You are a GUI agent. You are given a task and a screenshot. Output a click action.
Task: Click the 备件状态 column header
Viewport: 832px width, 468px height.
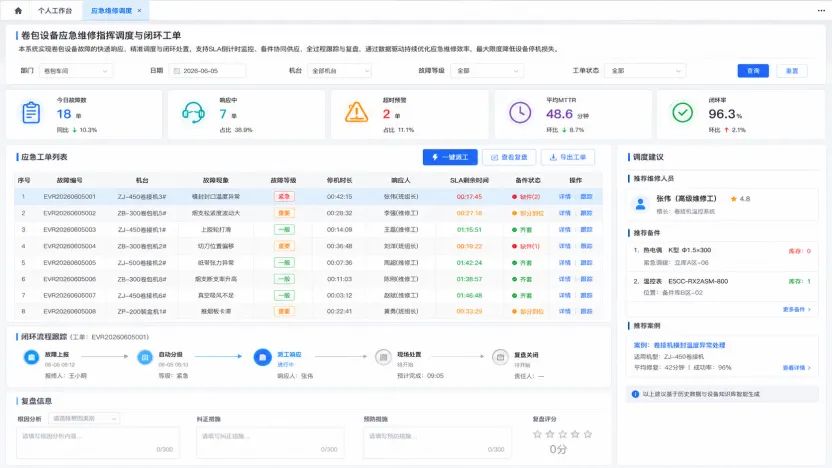click(x=527, y=180)
